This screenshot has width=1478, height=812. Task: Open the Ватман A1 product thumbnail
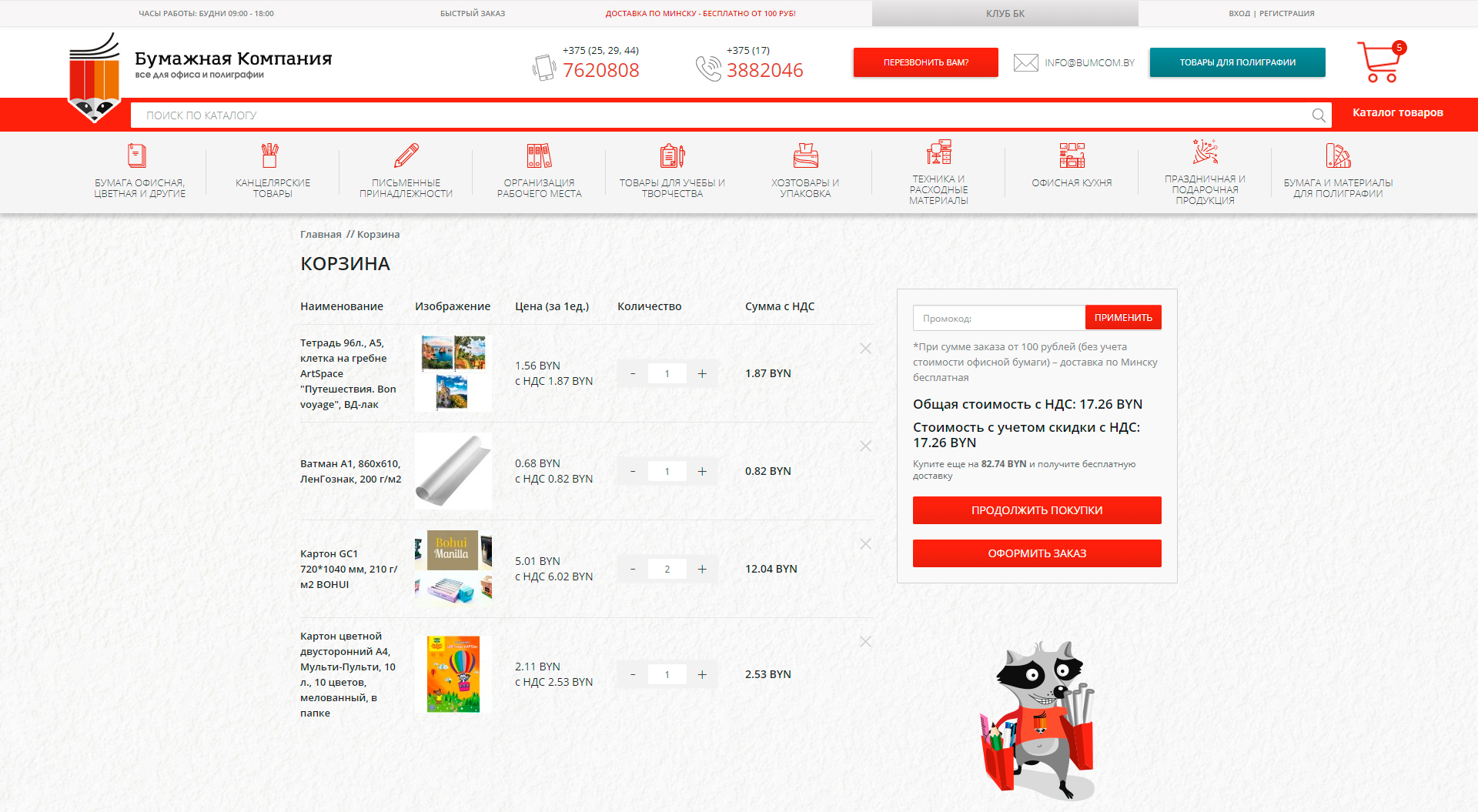pyautogui.click(x=453, y=471)
